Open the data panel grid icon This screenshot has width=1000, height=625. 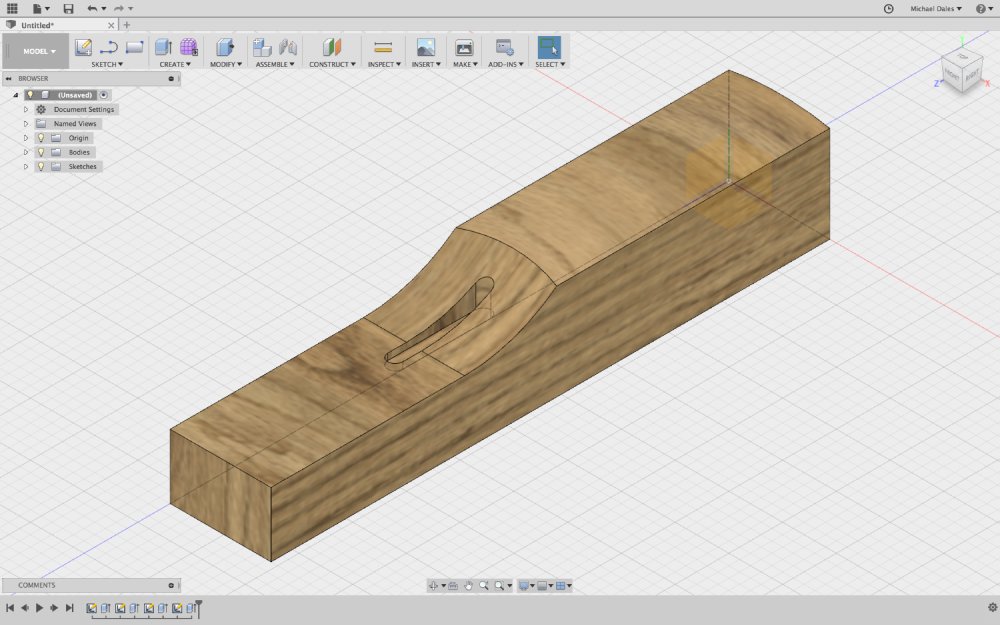click(x=11, y=8)
